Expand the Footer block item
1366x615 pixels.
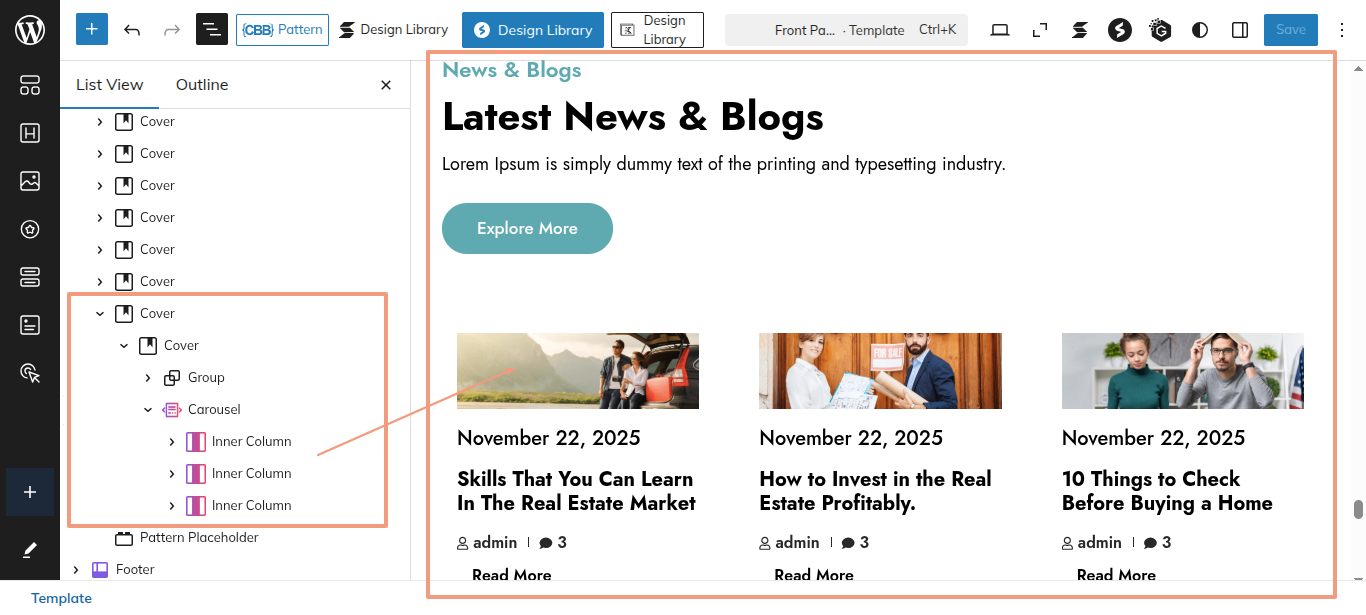[x=76, y=570]
